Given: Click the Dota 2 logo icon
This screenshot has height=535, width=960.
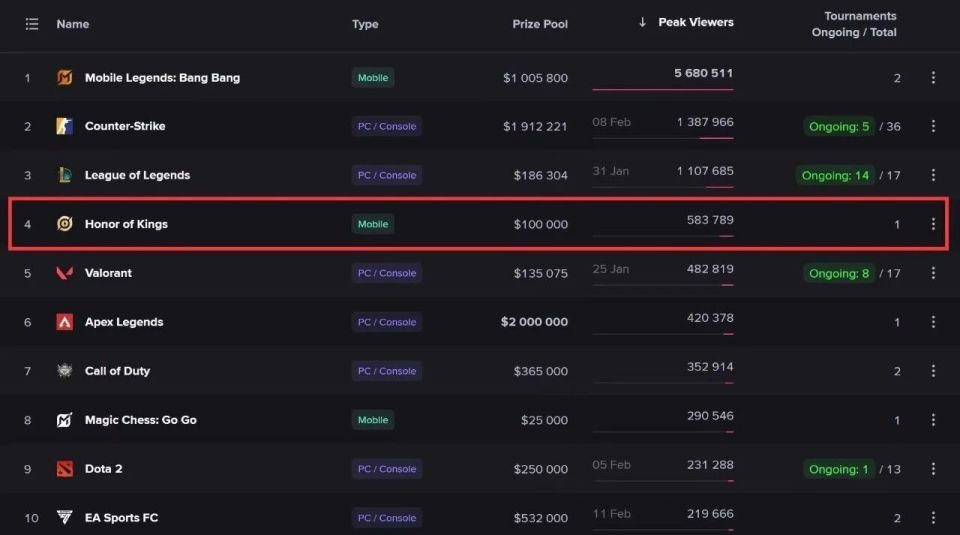Looking at the screenshot, I should [x=65, y=469].
